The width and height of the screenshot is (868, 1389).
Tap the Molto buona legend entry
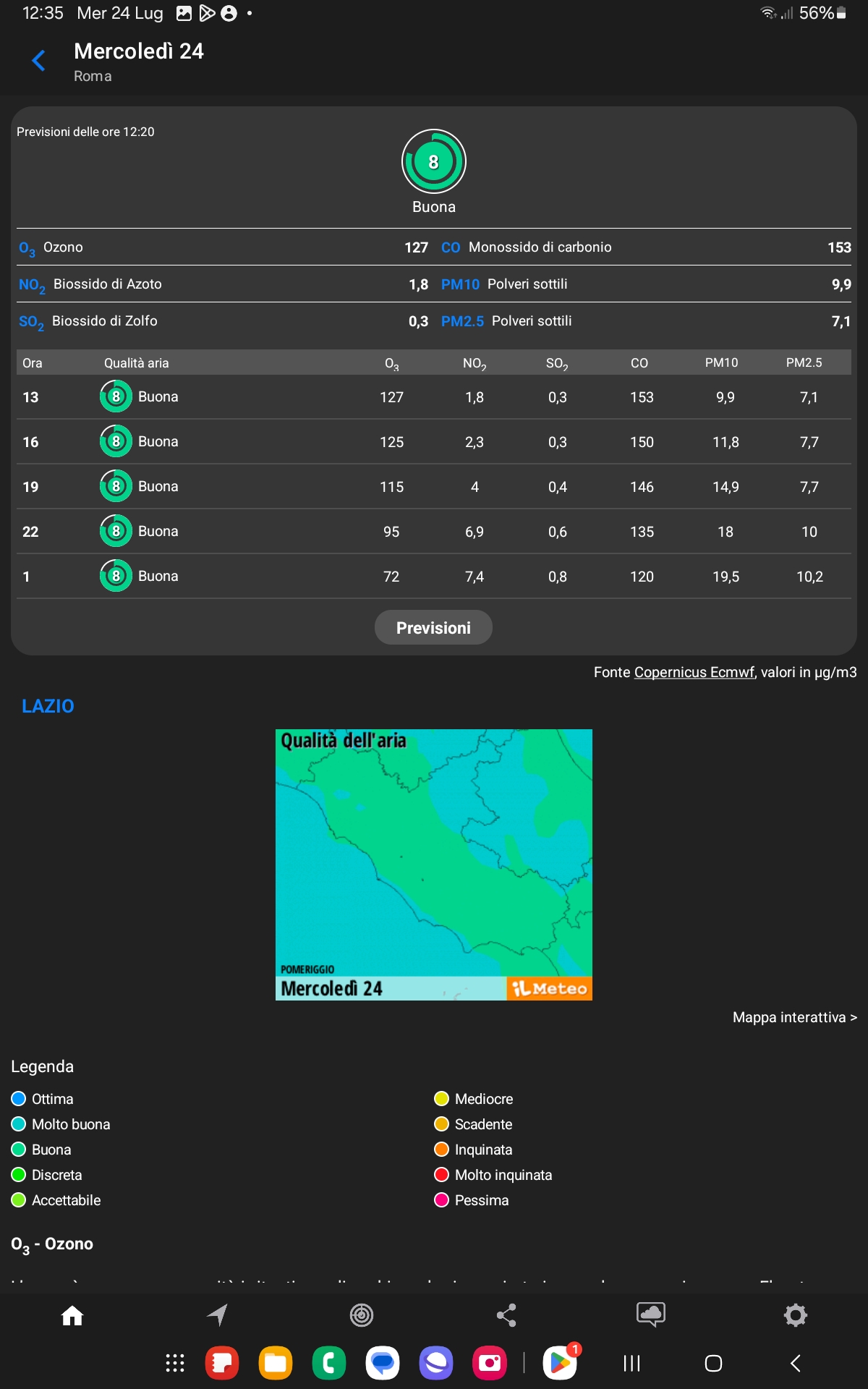[61, 1124]
